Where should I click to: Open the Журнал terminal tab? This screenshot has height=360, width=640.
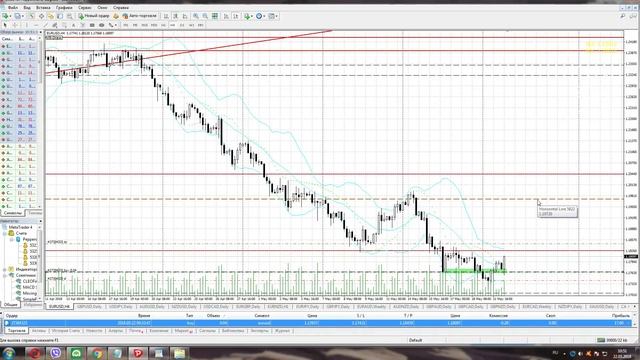tap(282, 331)
